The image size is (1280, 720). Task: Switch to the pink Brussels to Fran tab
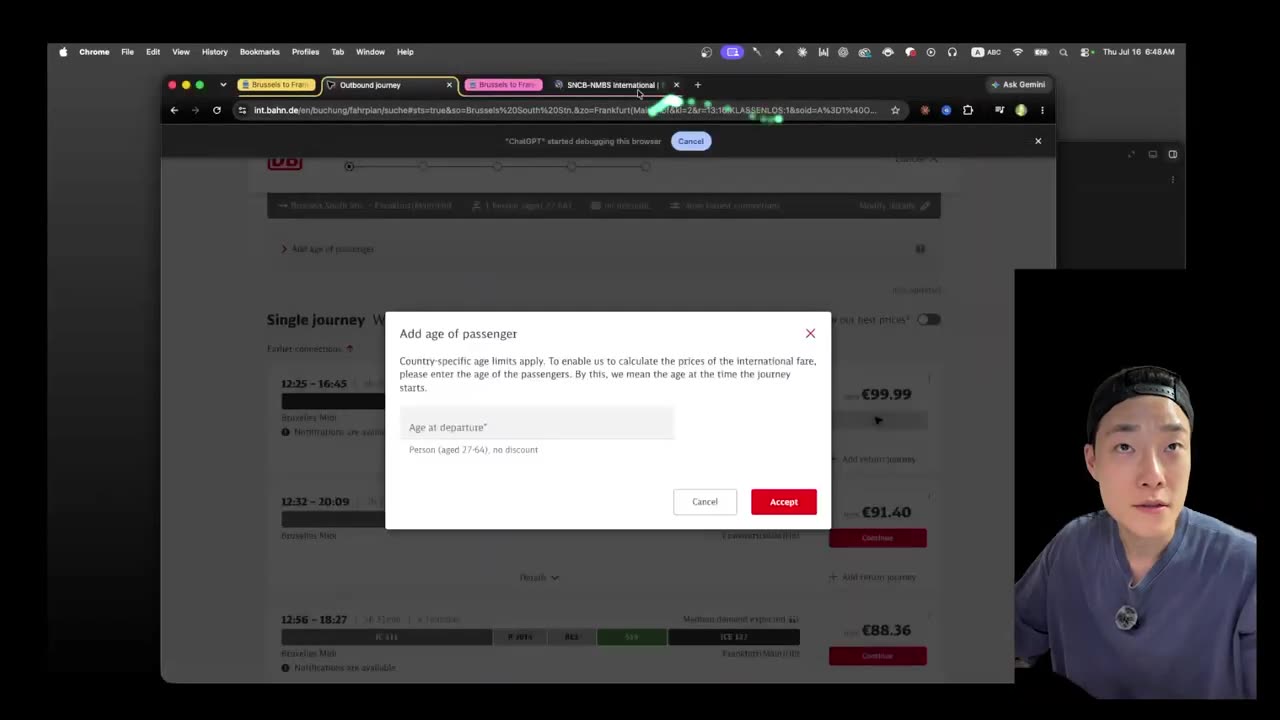[x=504, y=85]
